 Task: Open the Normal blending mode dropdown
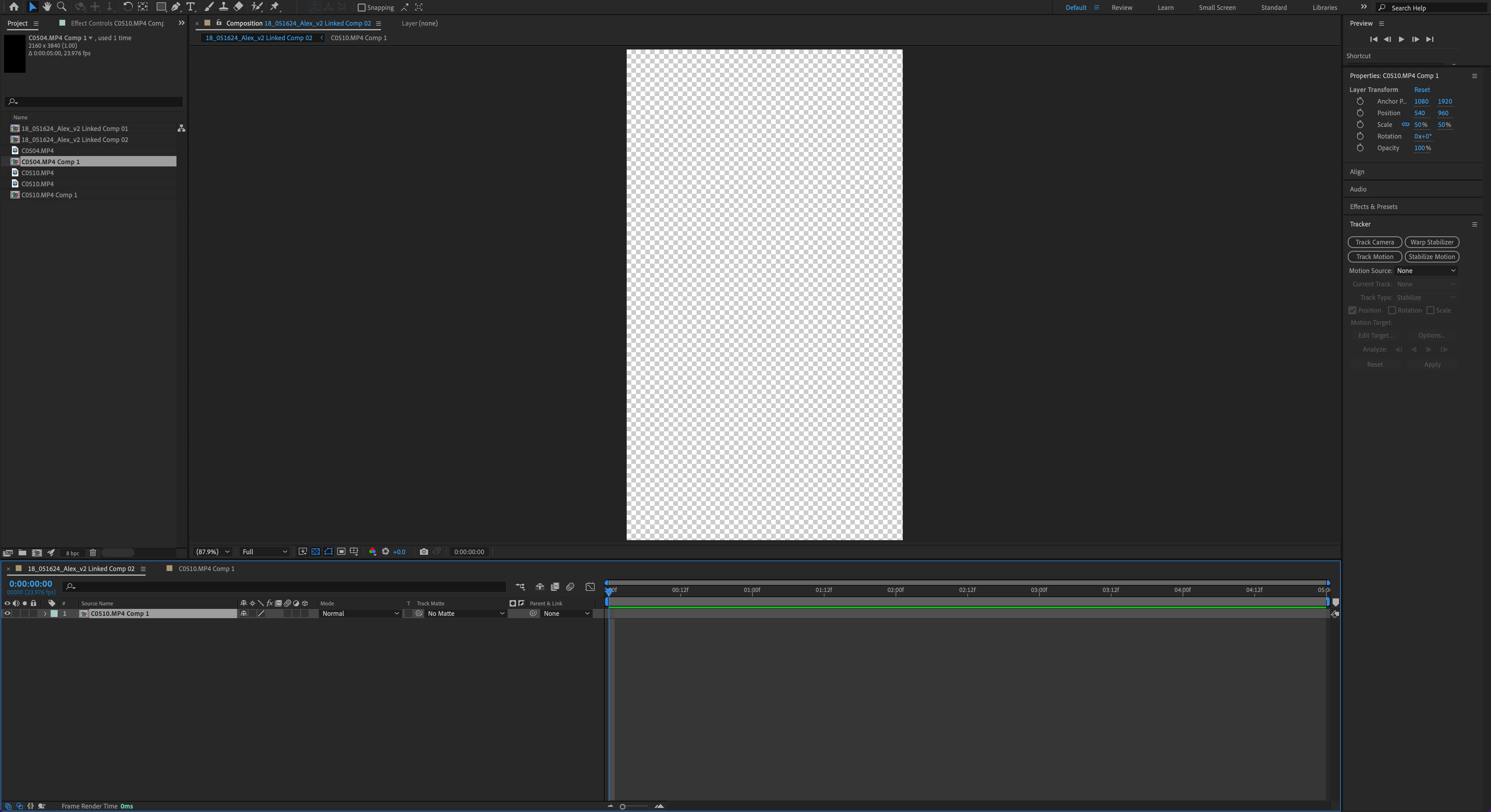tap(360, 614)
